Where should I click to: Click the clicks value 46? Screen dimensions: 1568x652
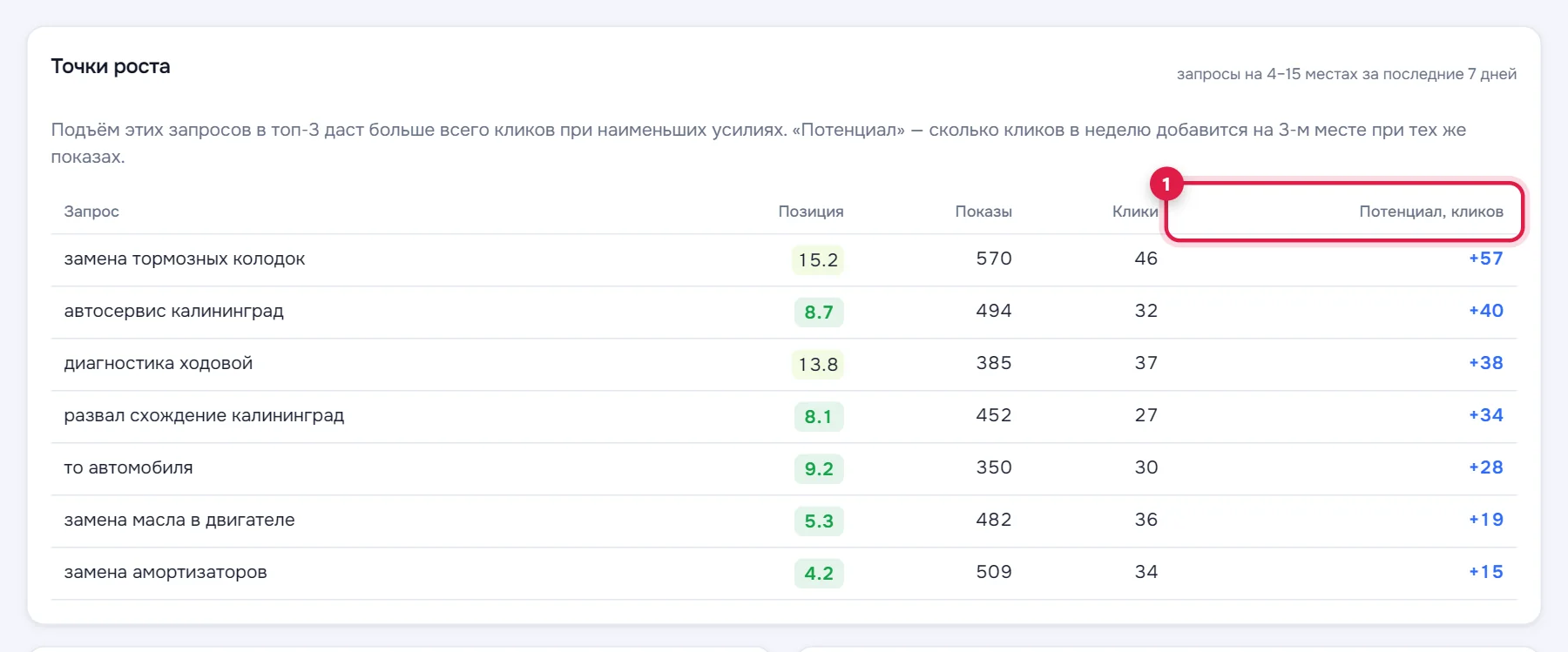tap(1146, 259)
